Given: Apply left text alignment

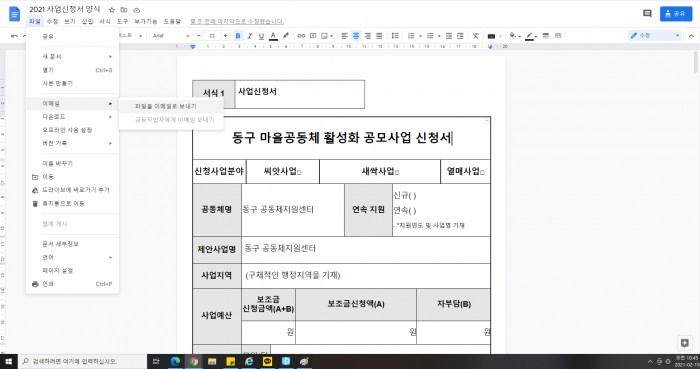Looking at the screenshot, I should [x=344, y=36].
